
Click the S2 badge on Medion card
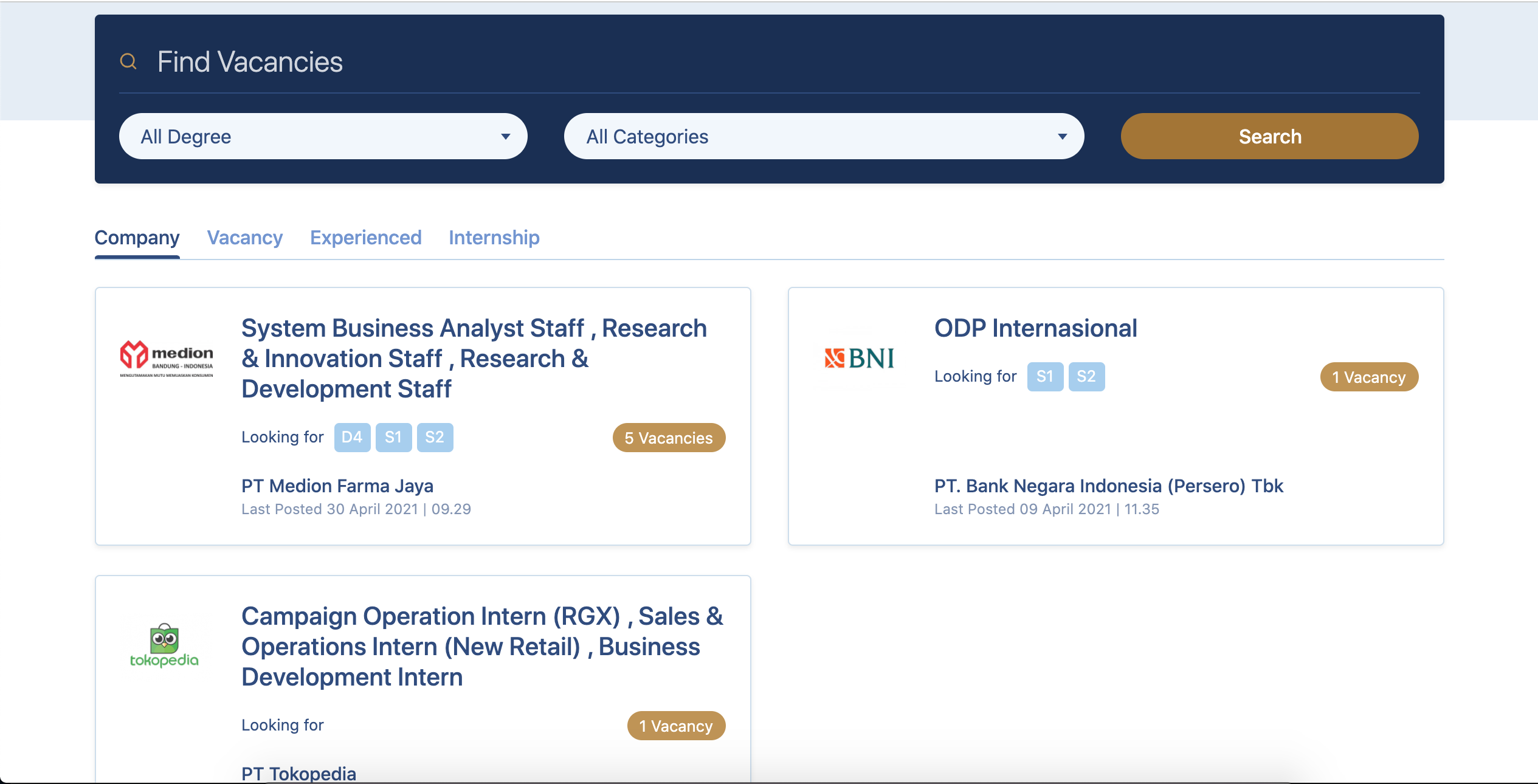(435, 438)
